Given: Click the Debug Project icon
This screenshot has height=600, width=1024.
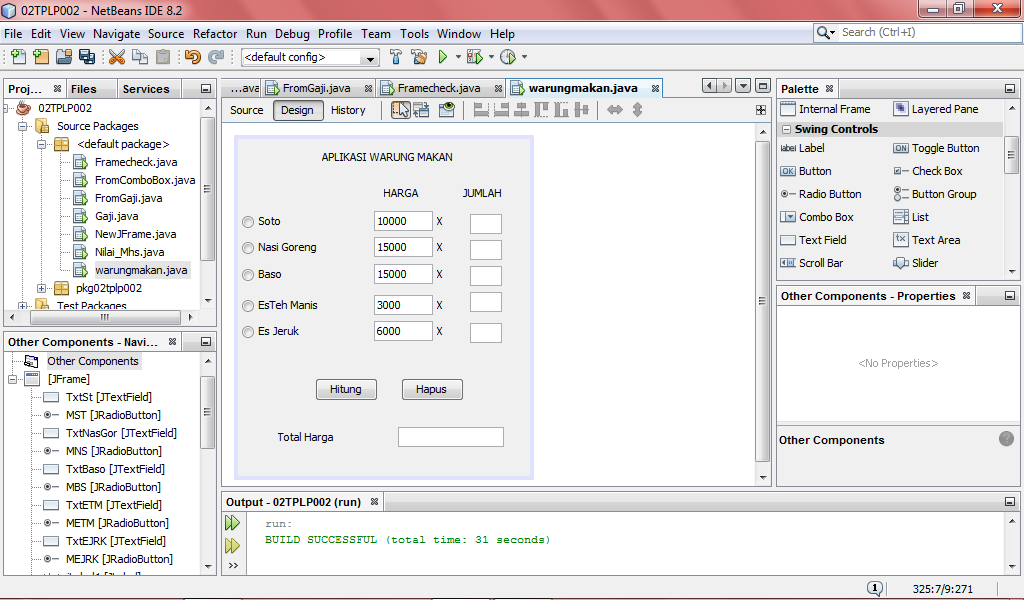Looking at the screenshot, I should point(475,57).
